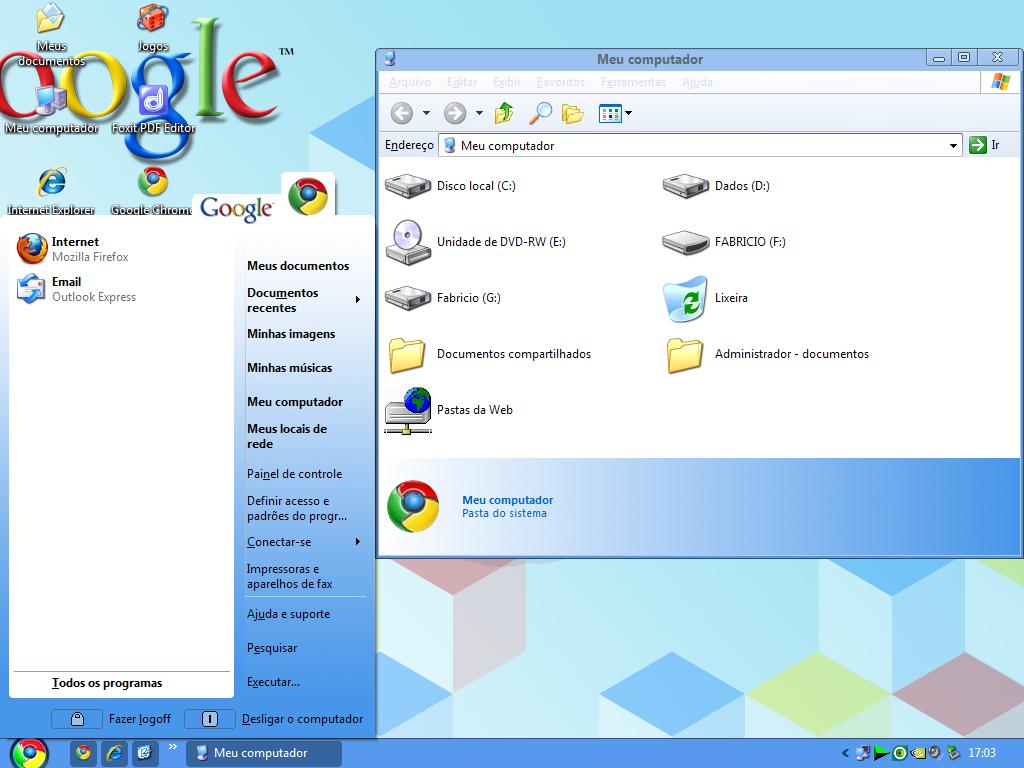Select Fabricio (G:) drive
Image resolution: width=1024 pixels, height=768 pixels.
(x=443, y=298)
